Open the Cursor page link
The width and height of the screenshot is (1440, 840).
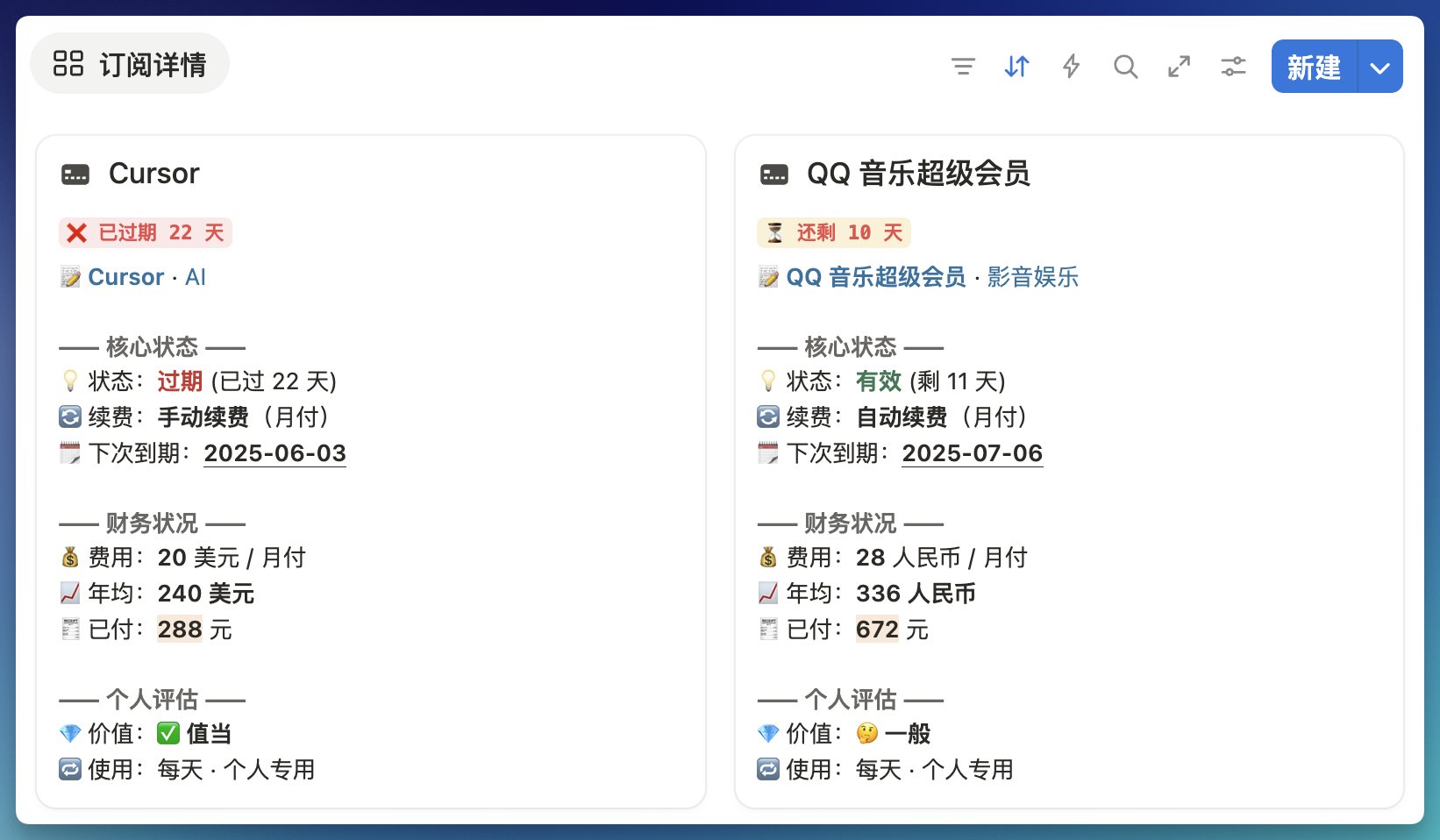tap(126, 277)
